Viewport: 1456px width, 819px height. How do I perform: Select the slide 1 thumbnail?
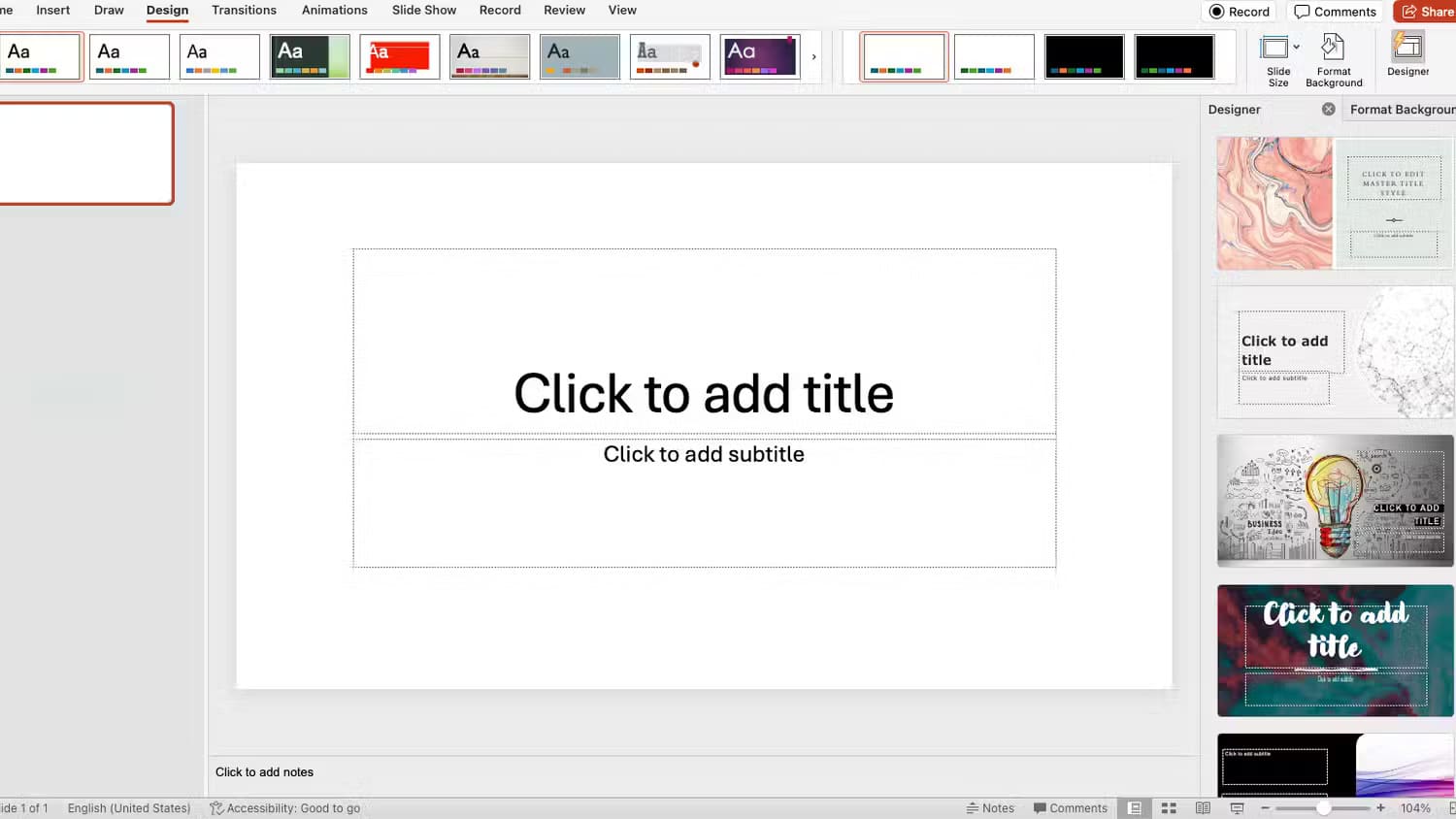coord(85,153)
